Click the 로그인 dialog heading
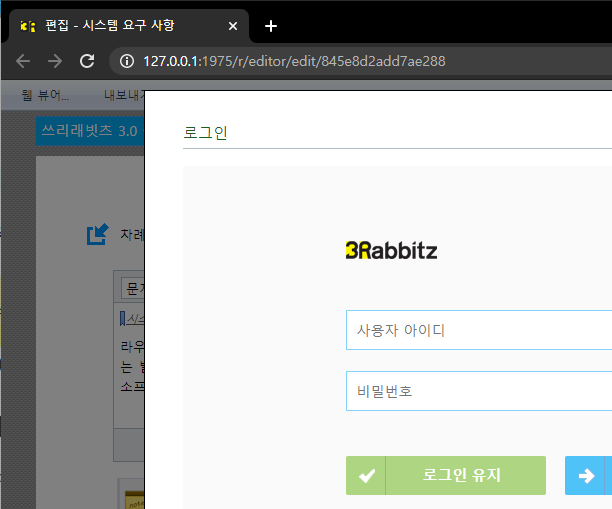The width and height of the screenshot is (612, 509). (205, 132)
